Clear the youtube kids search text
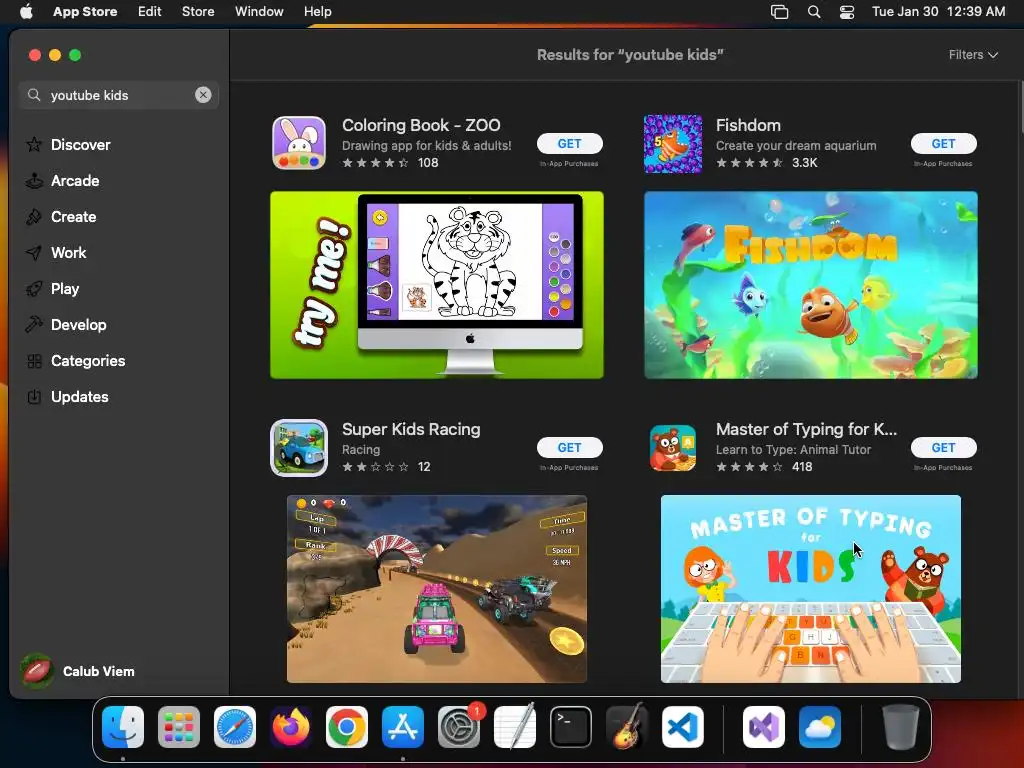 pyautogui.click(x=203, y=95)
